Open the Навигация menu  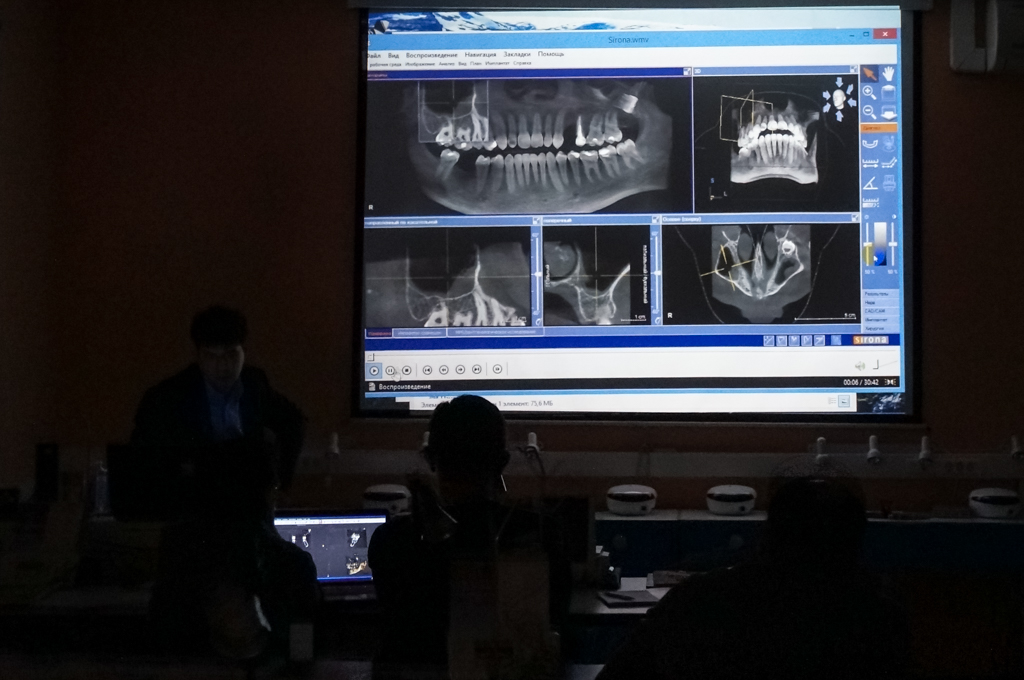click(480, 54)
